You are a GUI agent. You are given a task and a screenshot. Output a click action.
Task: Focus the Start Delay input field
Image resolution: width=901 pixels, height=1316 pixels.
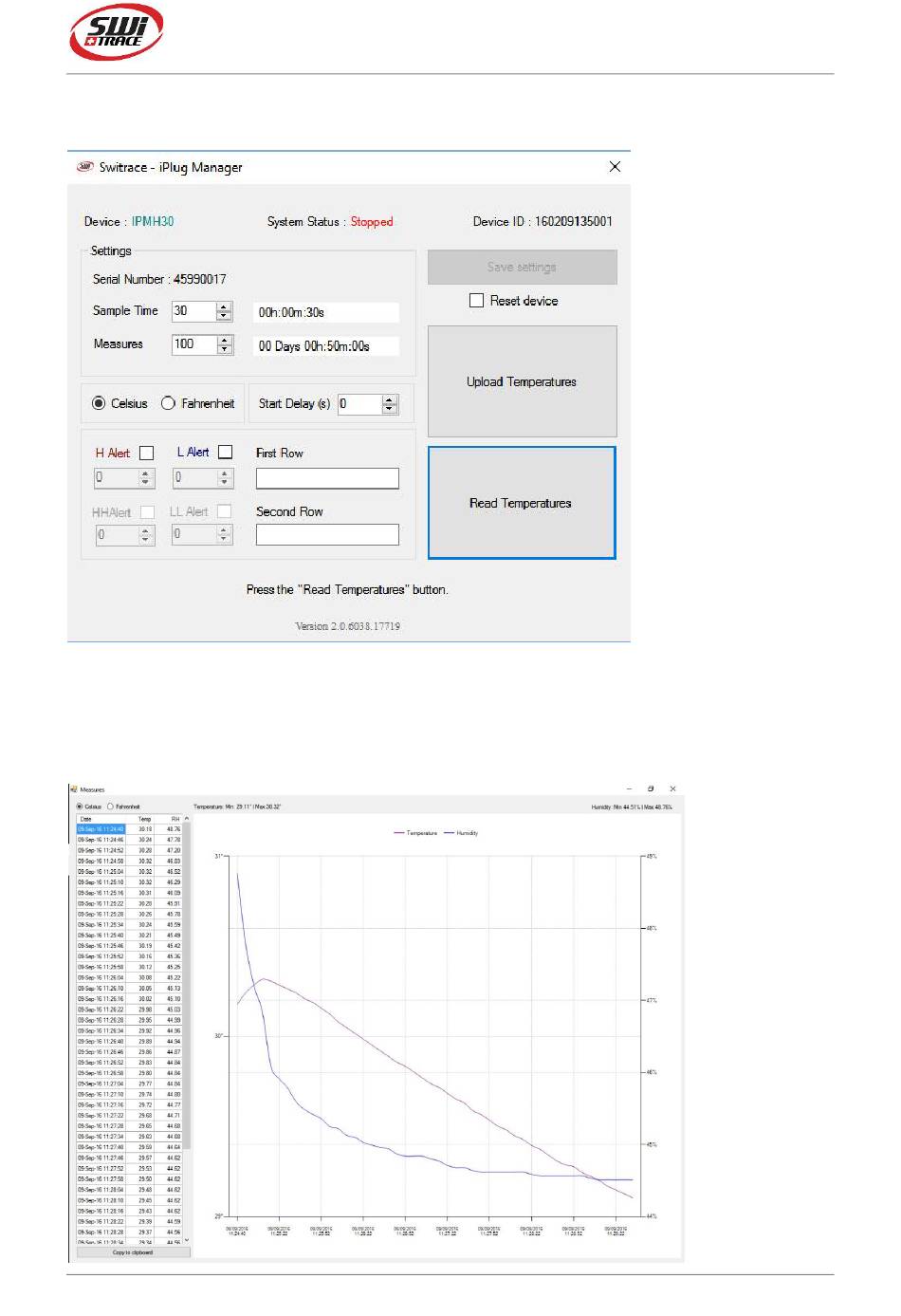point(360,404)
